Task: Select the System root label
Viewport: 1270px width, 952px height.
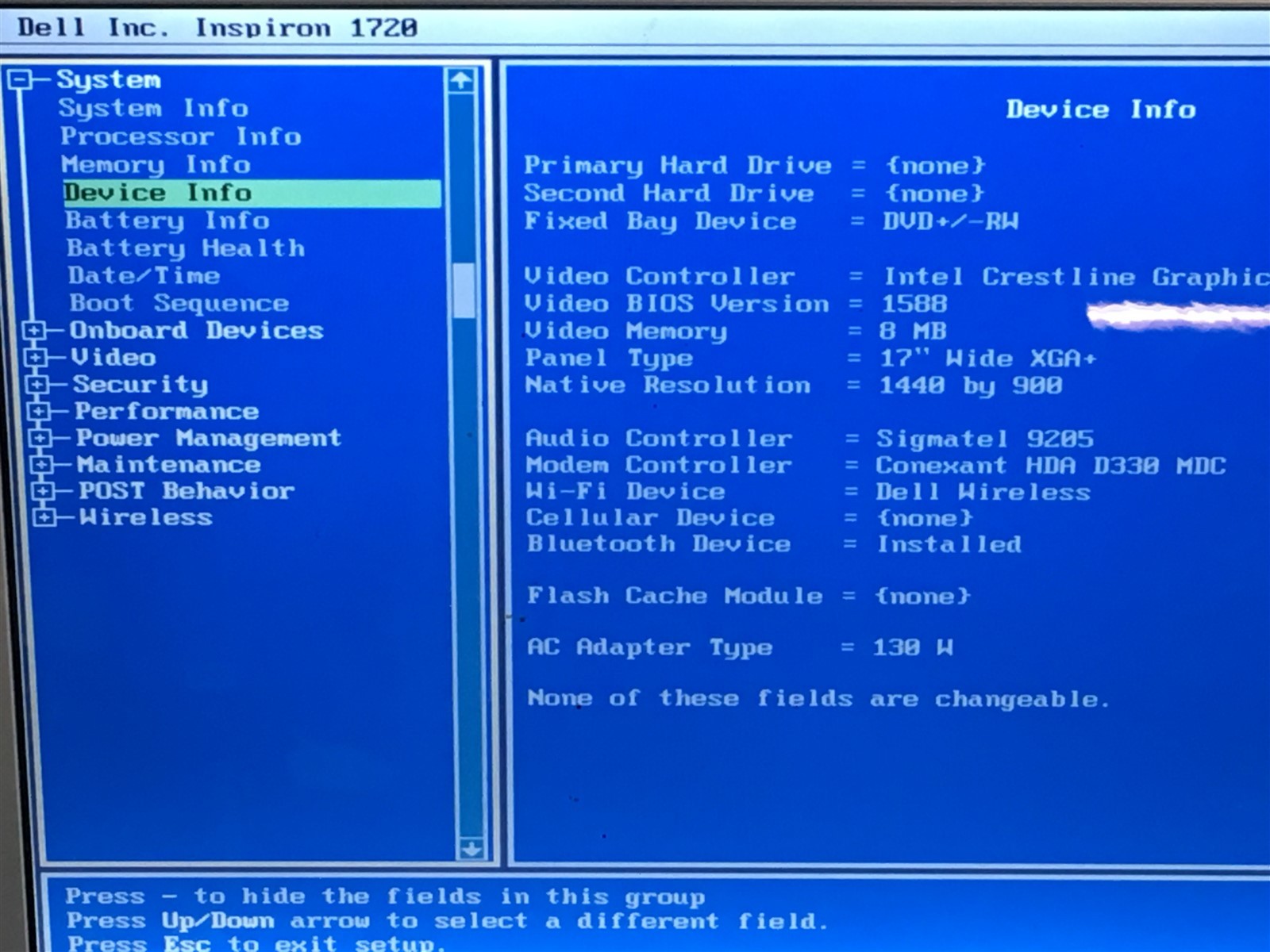Action: coord(109,79)
